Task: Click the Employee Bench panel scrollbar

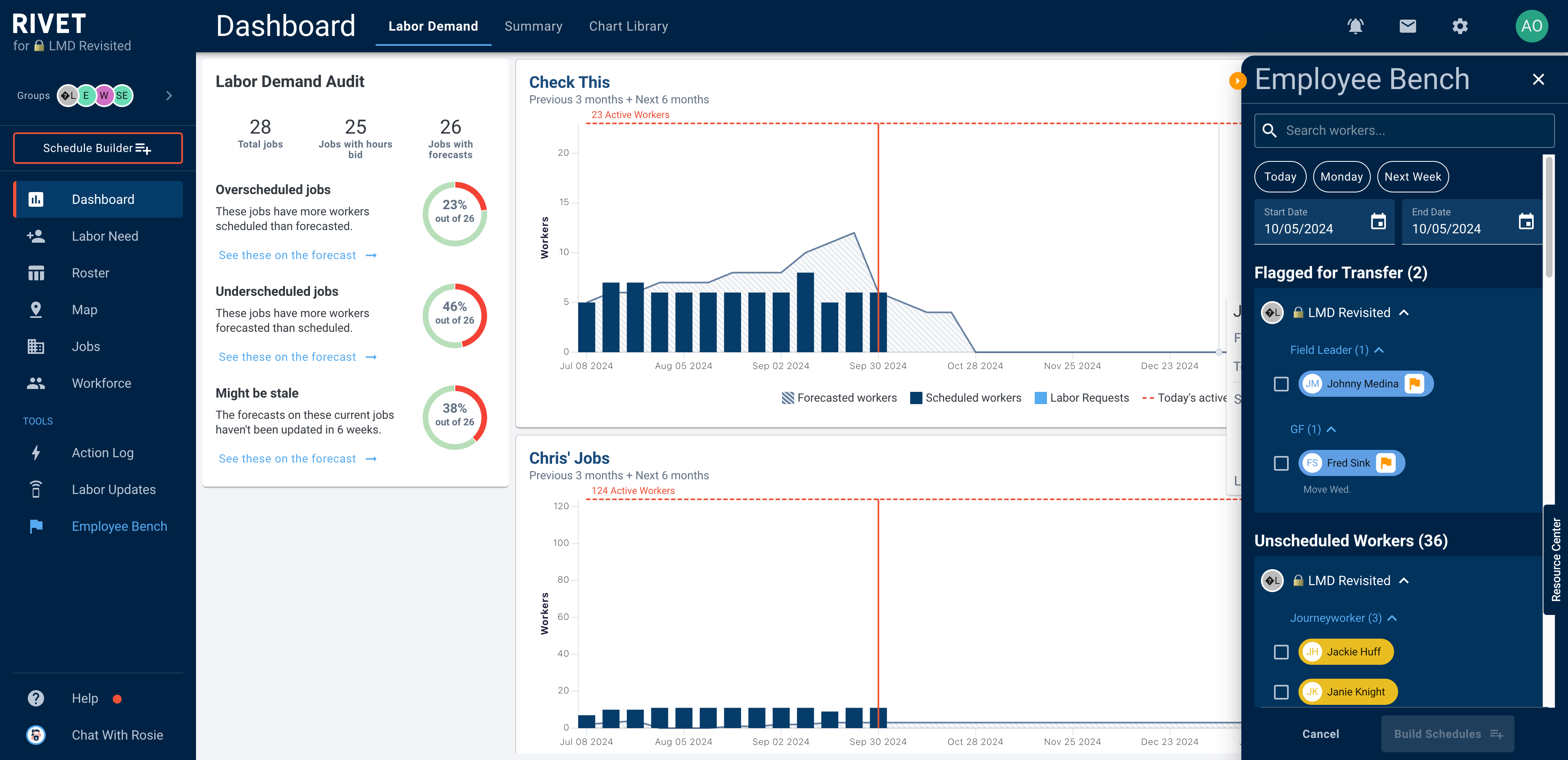Action: (x=1548, y=216)
